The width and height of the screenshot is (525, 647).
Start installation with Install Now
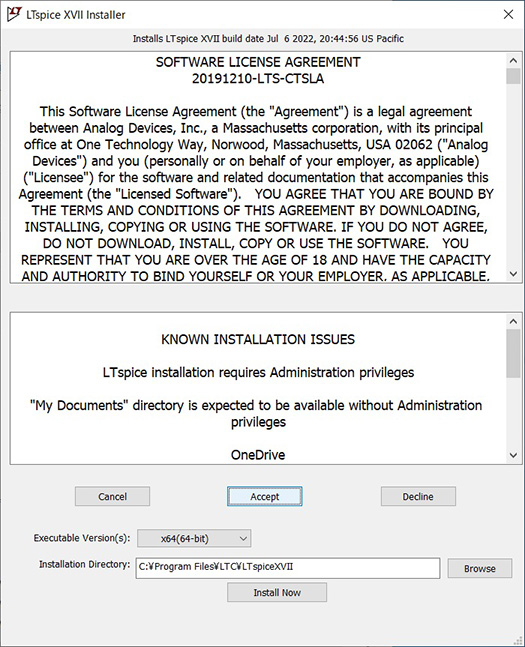(x=277, y=593)
